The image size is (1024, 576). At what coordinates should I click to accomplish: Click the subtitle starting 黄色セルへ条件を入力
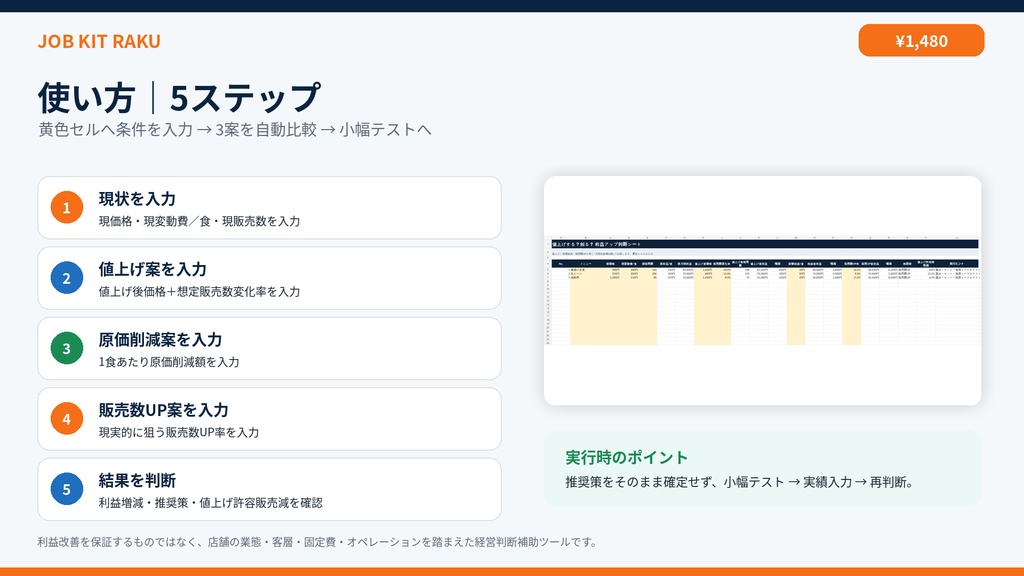tap(235, 129)
